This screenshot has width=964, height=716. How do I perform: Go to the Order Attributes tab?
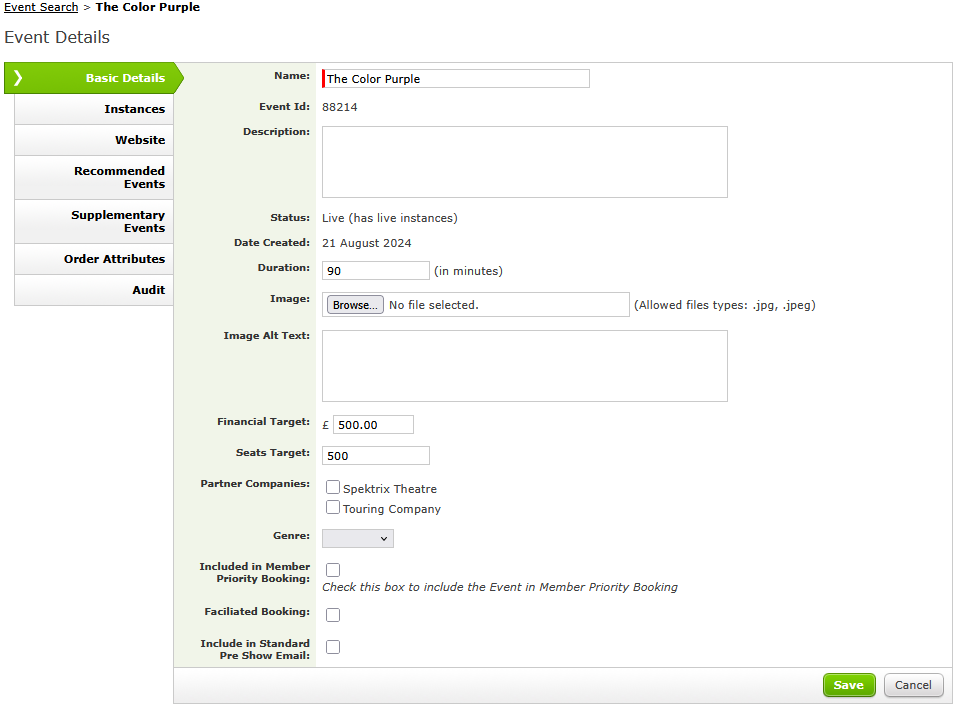[x=94, y=259]
